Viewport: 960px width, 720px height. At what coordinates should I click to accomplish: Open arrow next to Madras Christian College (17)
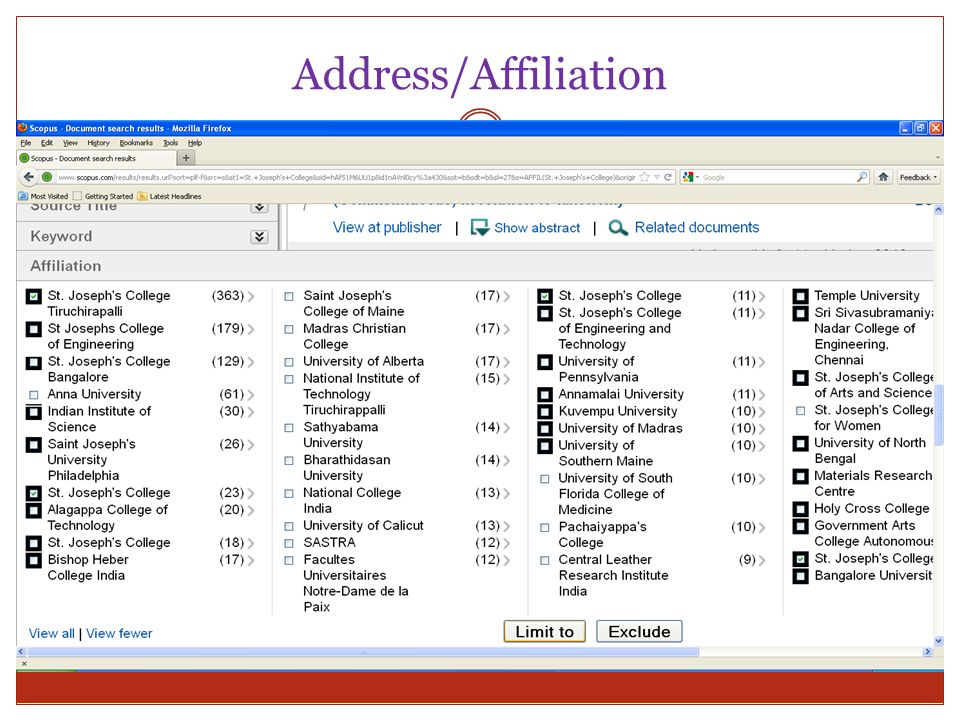pos(506,329)
